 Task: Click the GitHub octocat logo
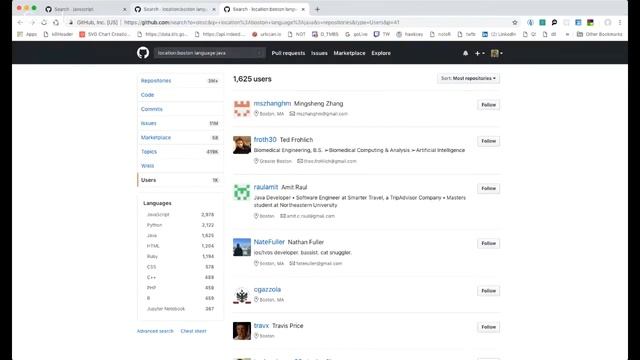click(x=143, y=53)
